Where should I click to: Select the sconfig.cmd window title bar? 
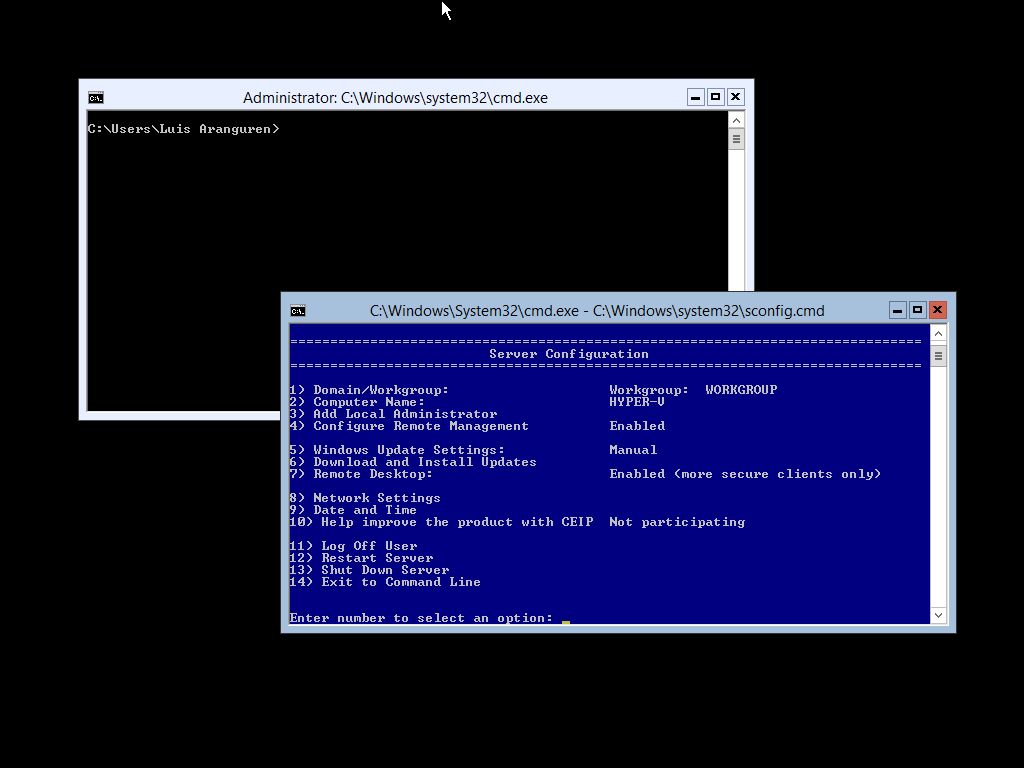[597, 311]
